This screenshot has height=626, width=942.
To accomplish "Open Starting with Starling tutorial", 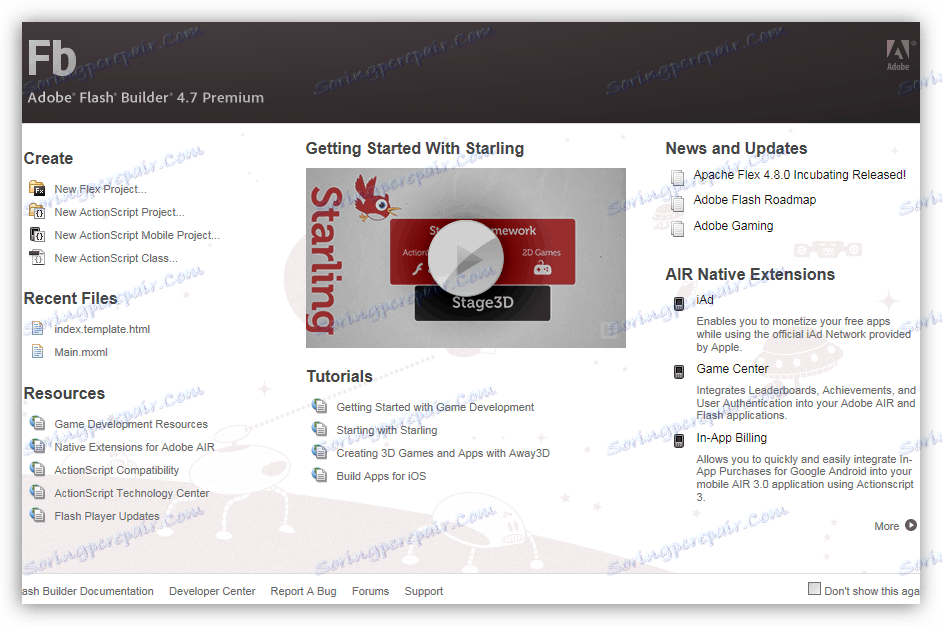I will [387, 430].
